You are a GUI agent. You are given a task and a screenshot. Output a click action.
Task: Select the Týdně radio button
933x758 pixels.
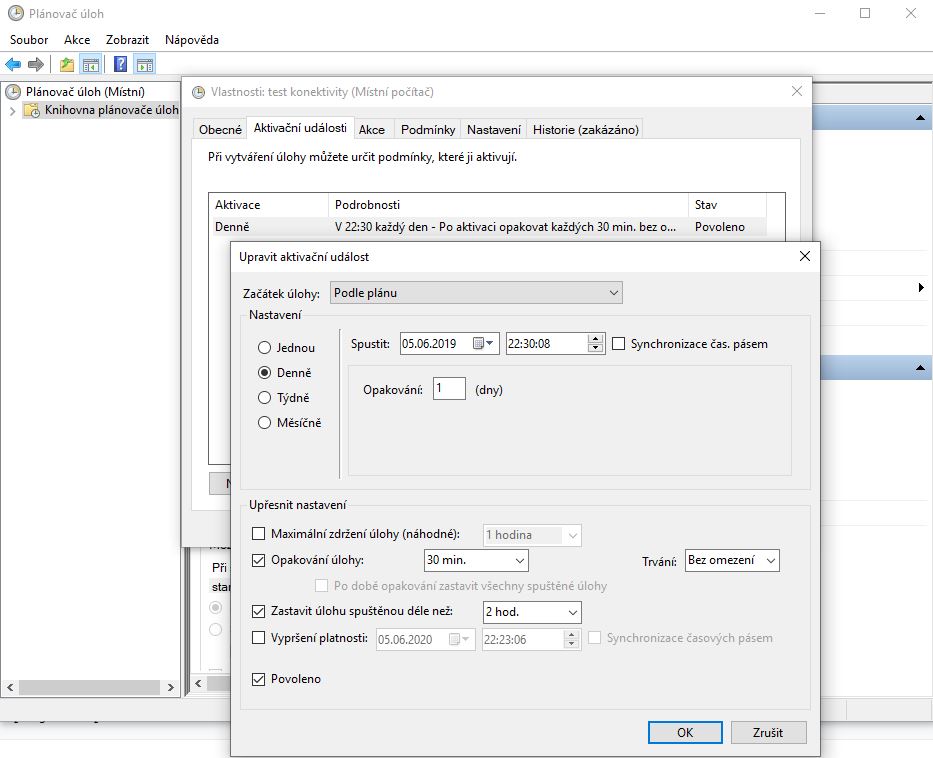tap(265, 398)
